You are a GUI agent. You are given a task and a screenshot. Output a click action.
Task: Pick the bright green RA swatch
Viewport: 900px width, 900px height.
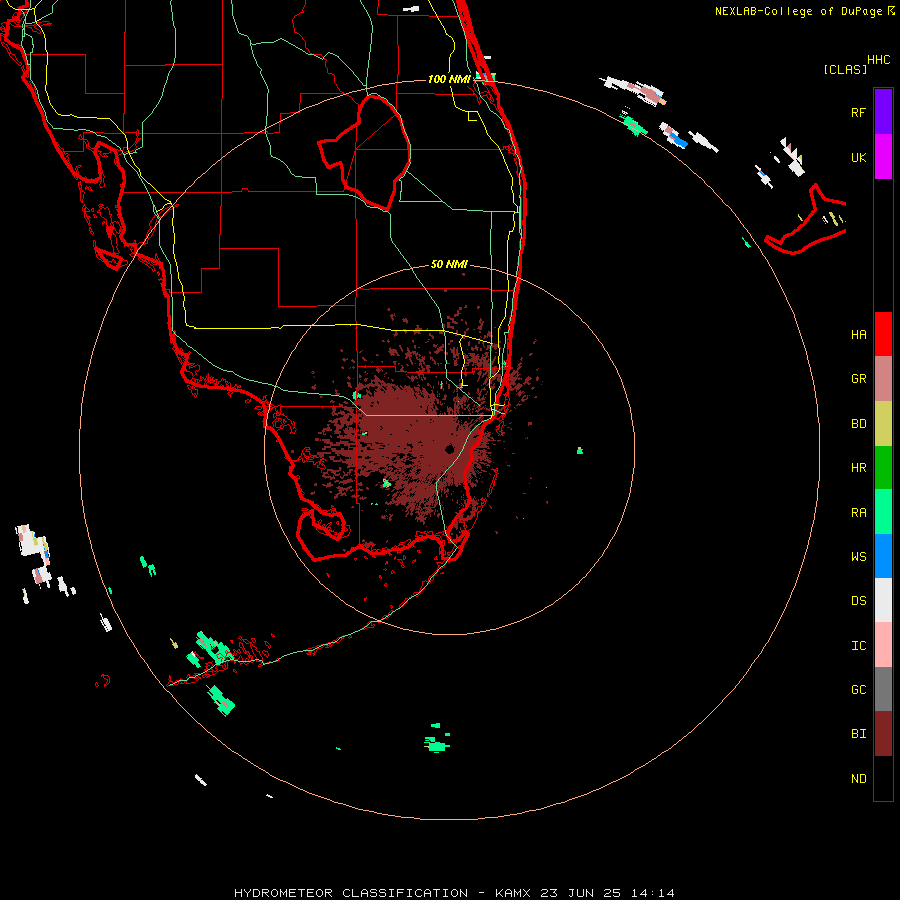click(x=883, y=512)
